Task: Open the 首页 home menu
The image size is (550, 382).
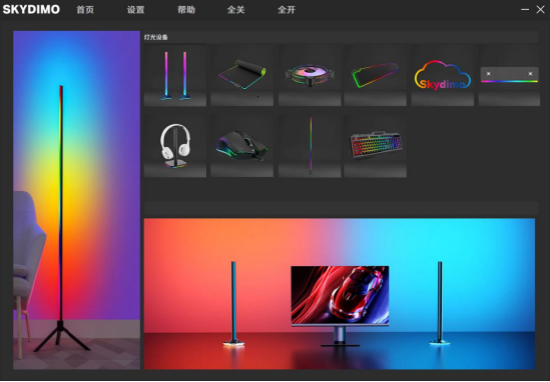Action: coord(85,10)
